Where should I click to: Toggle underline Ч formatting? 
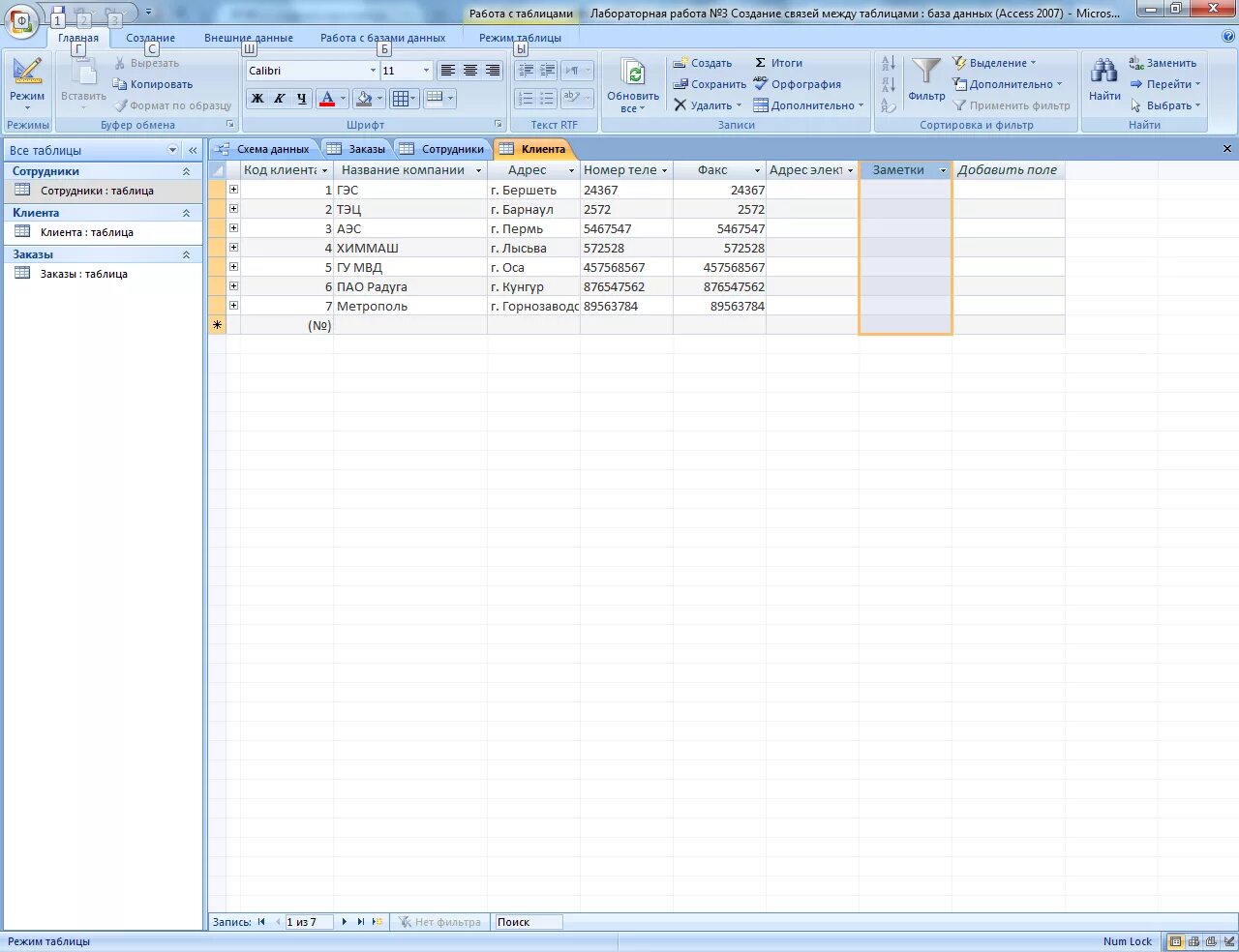point(301,98)
